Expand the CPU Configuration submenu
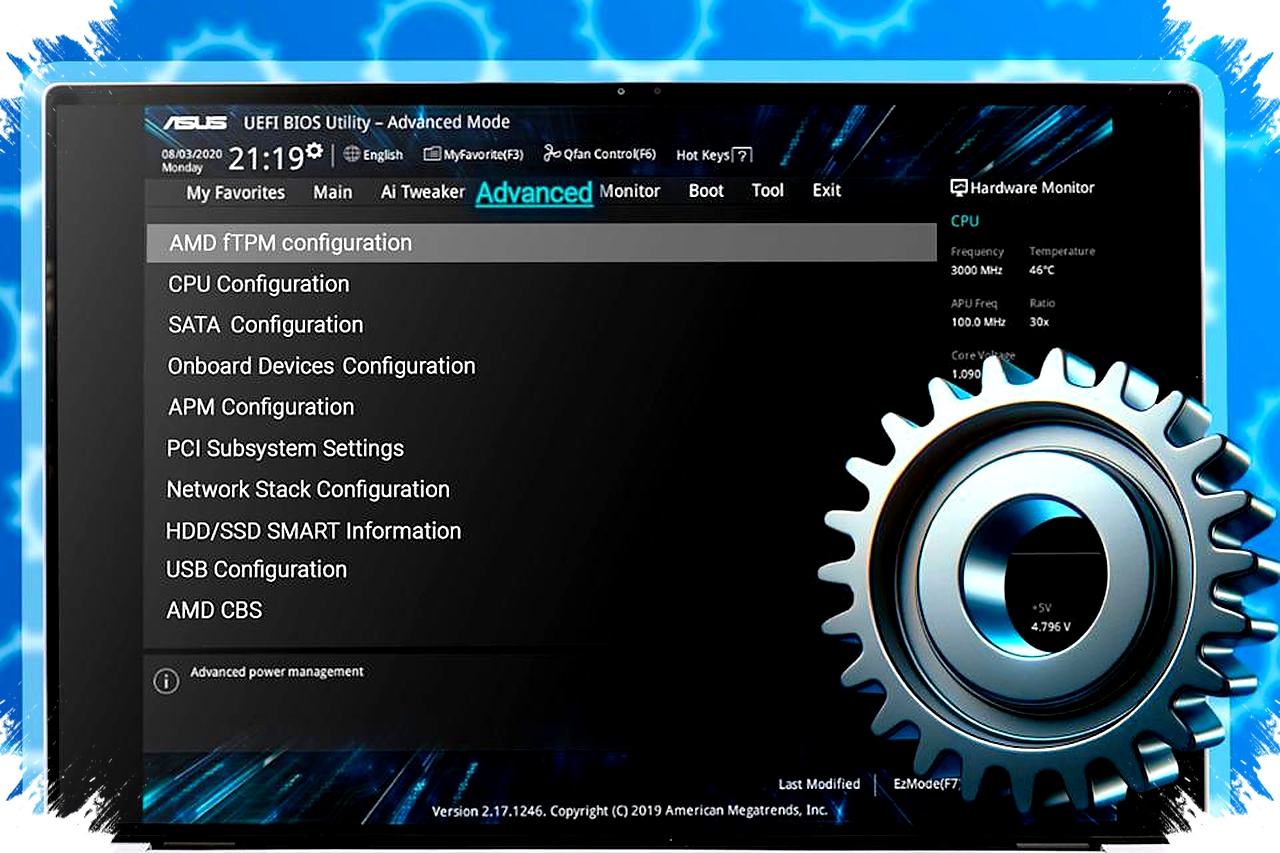Screen dimensions: 1280x853 (x=259, y=284)
